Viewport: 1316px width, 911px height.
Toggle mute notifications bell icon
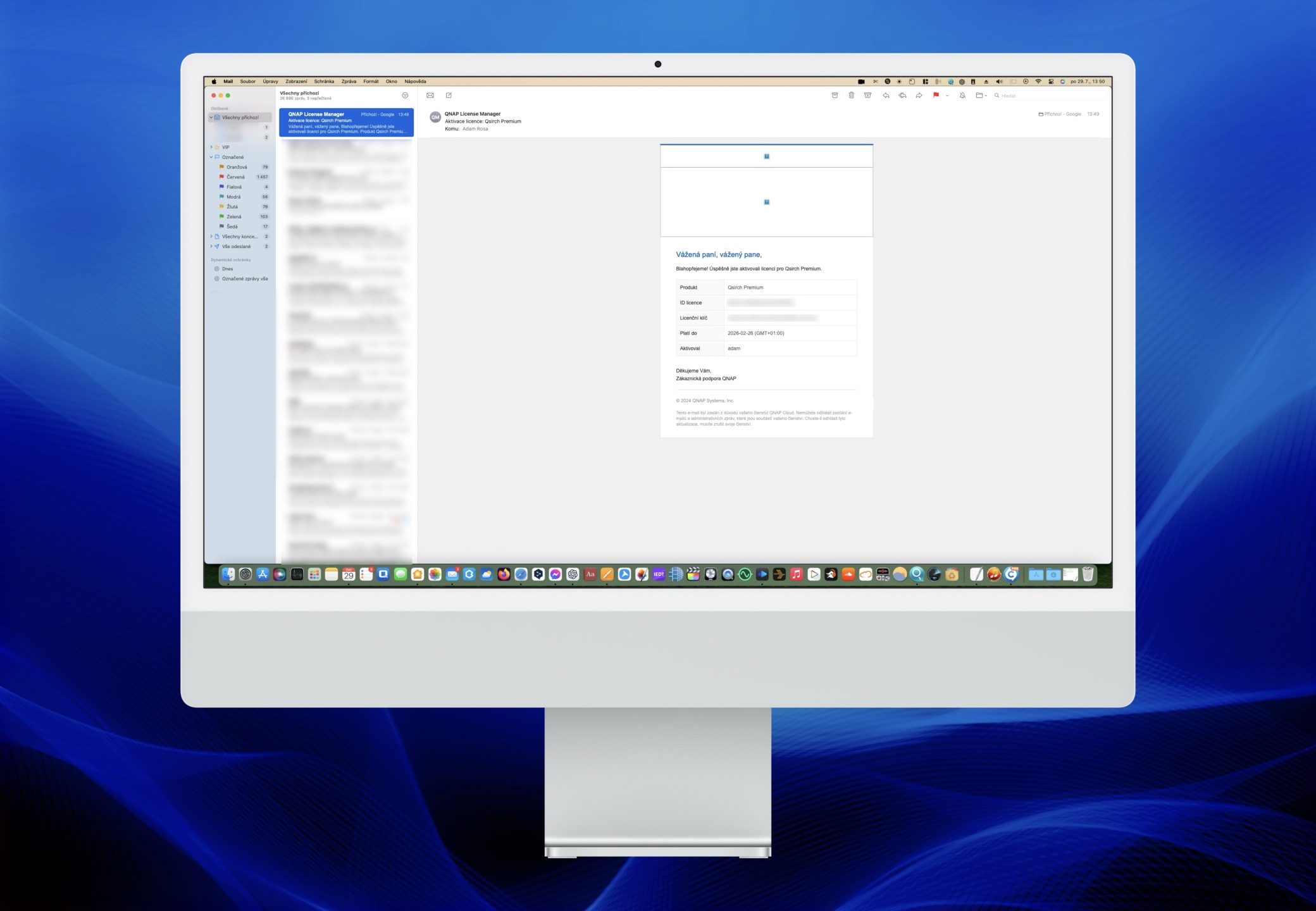[962, 96]
